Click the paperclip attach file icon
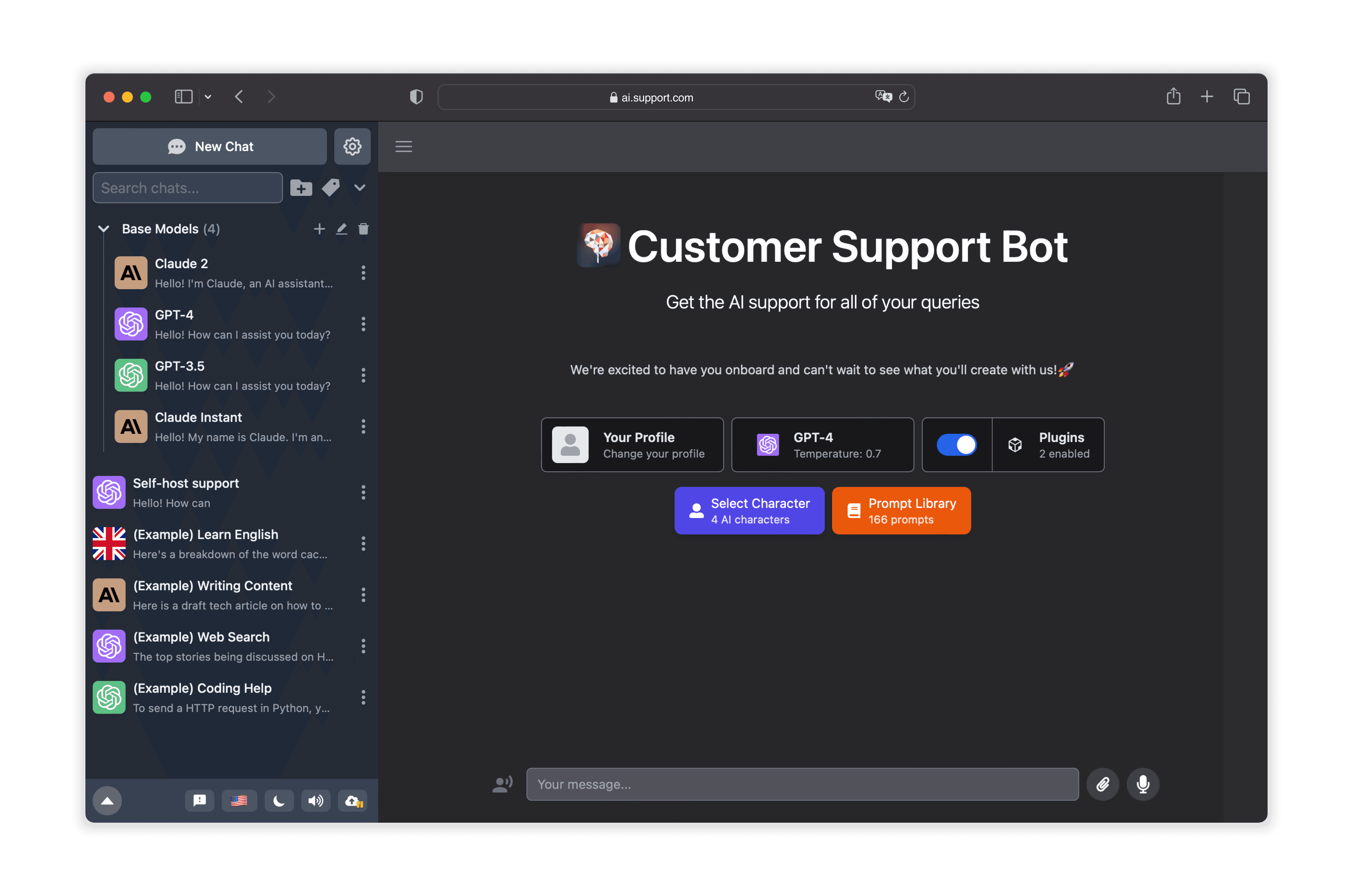The image size is (1353, 896). click(1102, 784)
